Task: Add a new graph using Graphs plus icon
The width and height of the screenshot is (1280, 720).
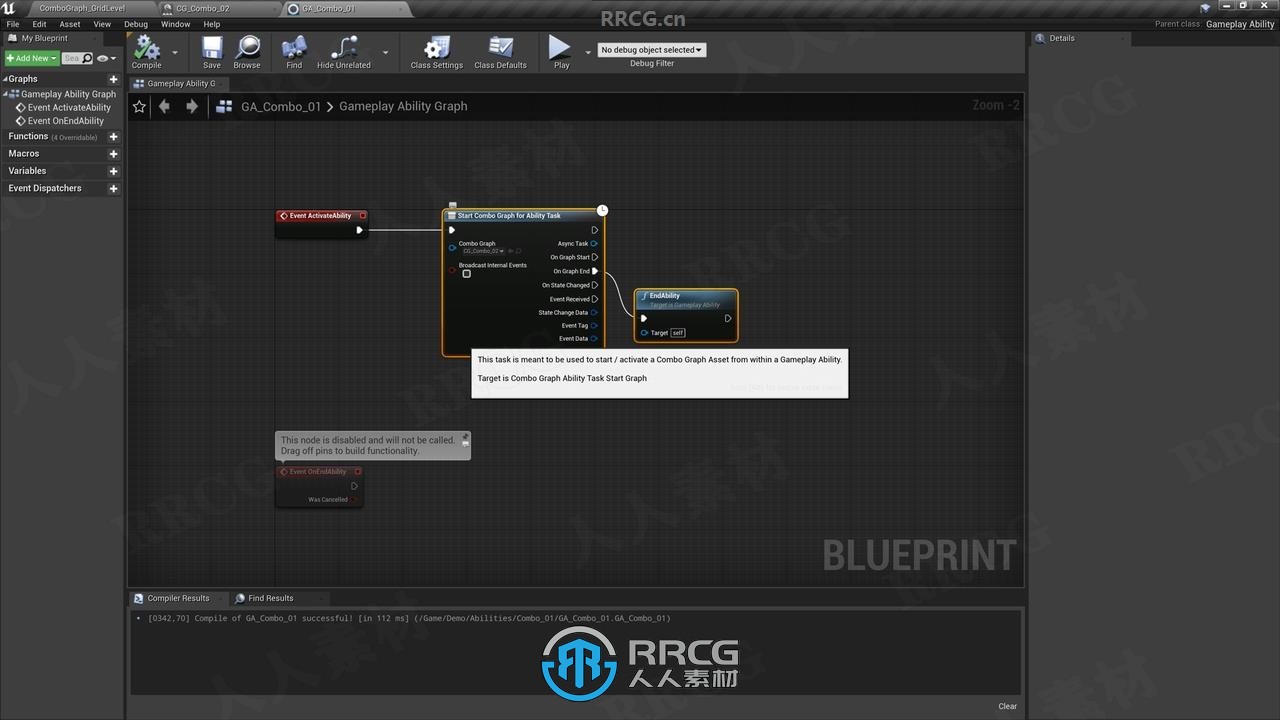Action: (x=113, y=79)
